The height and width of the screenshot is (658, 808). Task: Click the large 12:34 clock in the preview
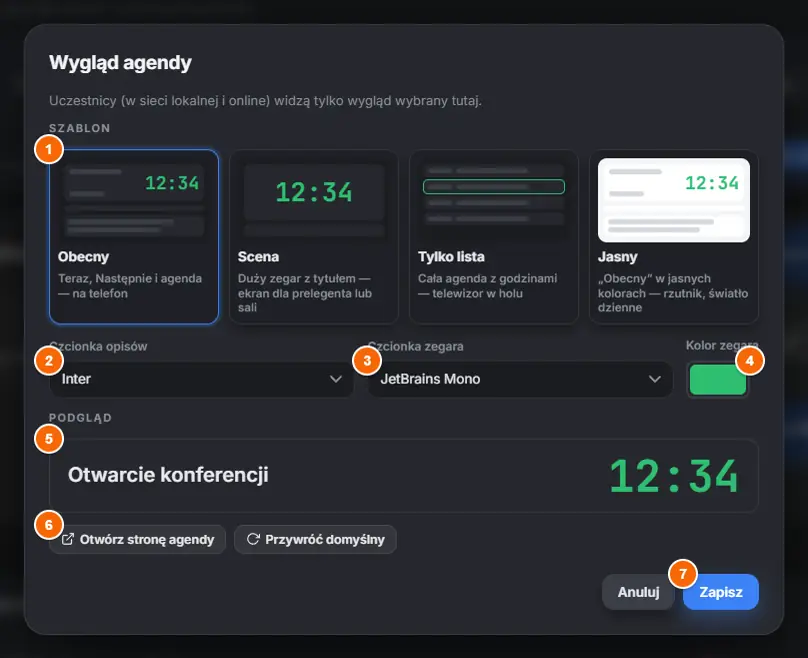(674, 476)
